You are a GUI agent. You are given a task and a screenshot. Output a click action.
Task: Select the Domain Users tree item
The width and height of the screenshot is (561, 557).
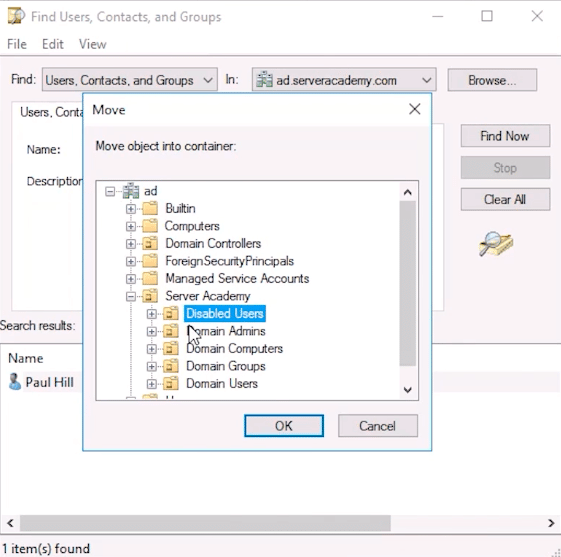tap(222, 383)
